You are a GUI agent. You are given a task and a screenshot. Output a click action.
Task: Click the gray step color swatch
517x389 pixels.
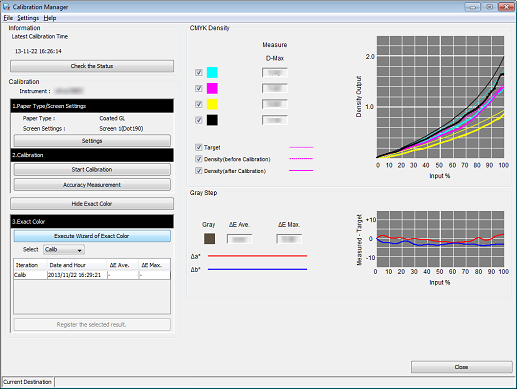209,239
